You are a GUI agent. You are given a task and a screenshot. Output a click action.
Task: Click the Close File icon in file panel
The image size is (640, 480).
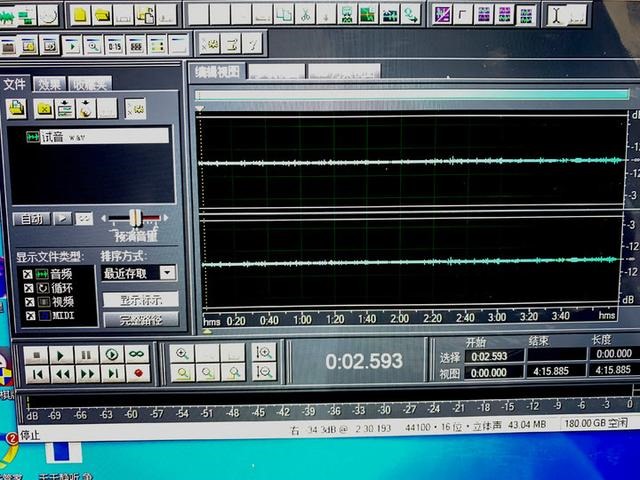pyautogui.click(x=43, y=108)
